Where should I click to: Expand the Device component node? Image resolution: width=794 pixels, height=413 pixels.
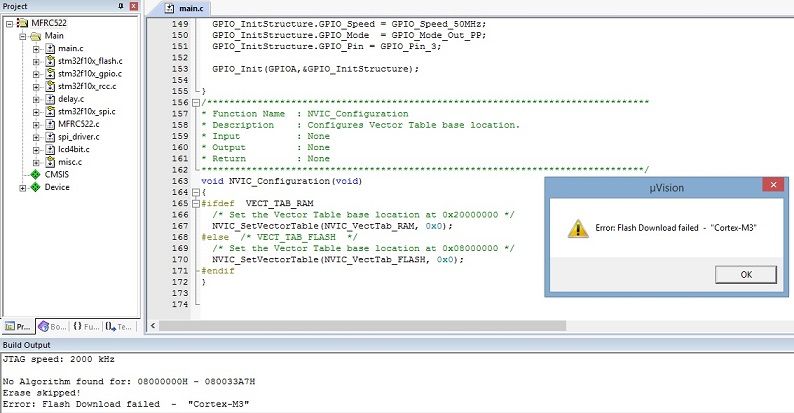(x=23, y=188)
